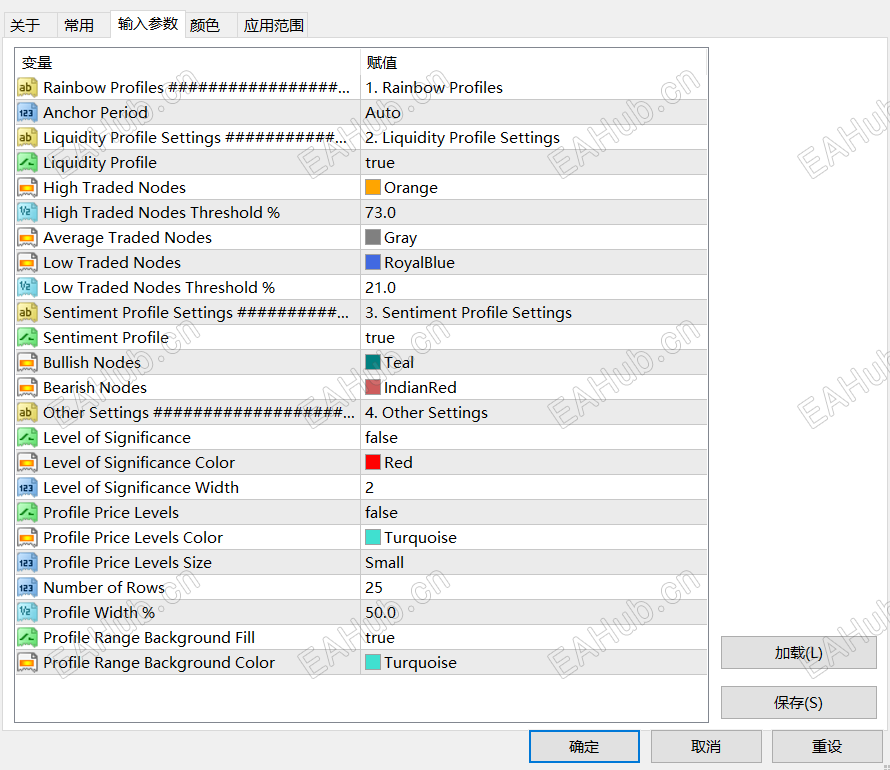
Task: Click the 重设 reset button
Action: pos(826,746)
